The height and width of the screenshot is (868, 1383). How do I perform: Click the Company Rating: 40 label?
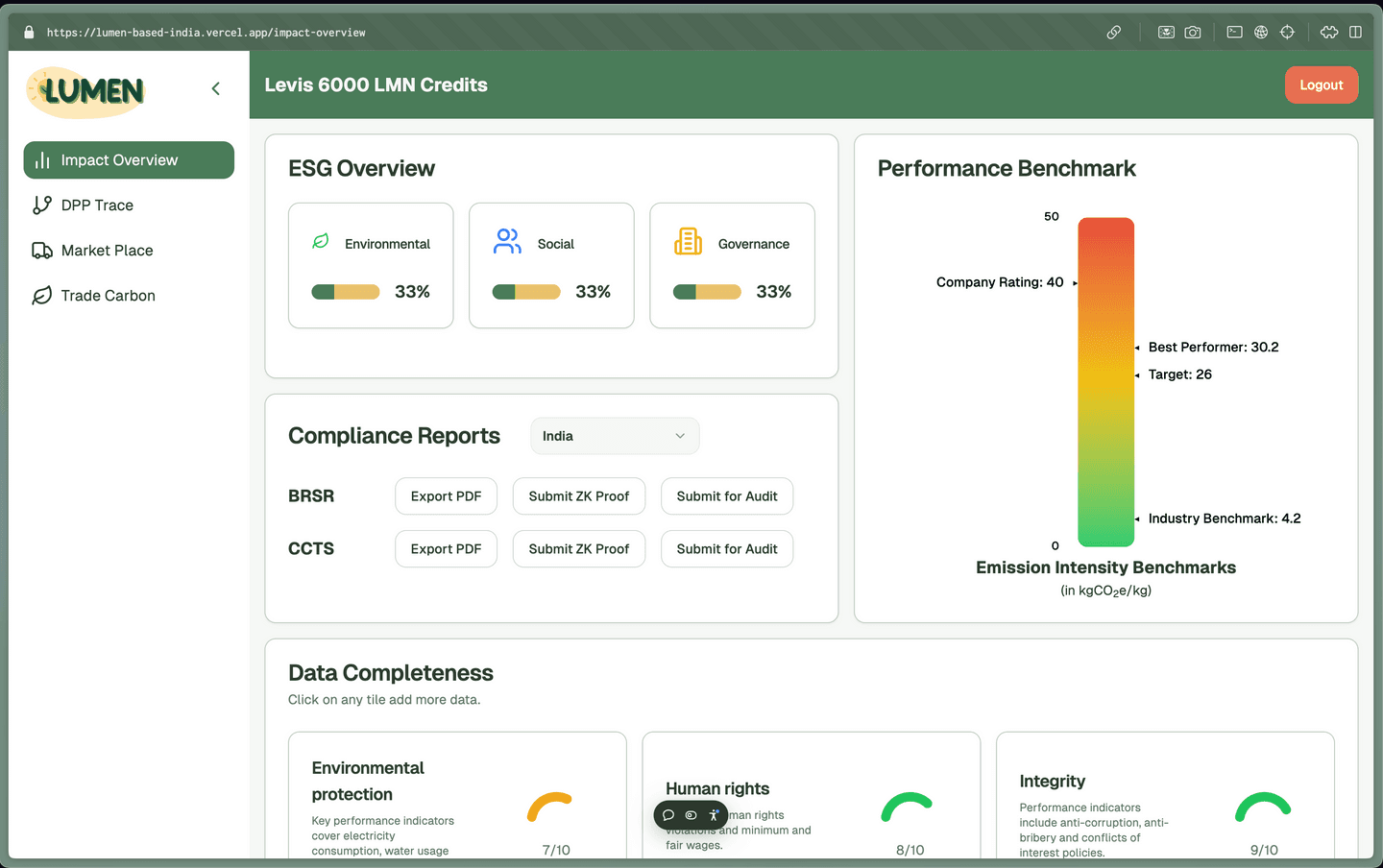(1000, 282)
